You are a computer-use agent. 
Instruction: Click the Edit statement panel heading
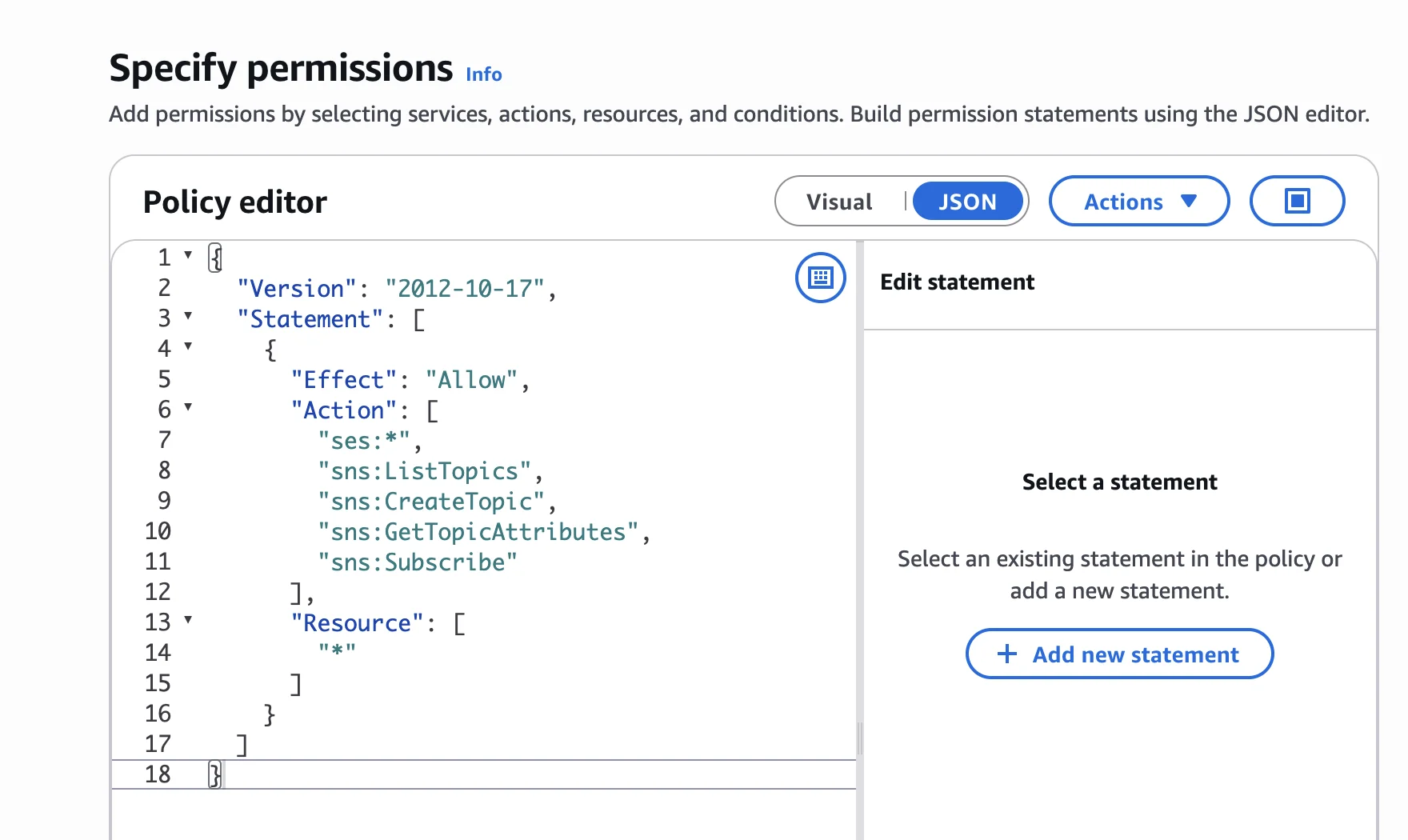pos(957,282)
